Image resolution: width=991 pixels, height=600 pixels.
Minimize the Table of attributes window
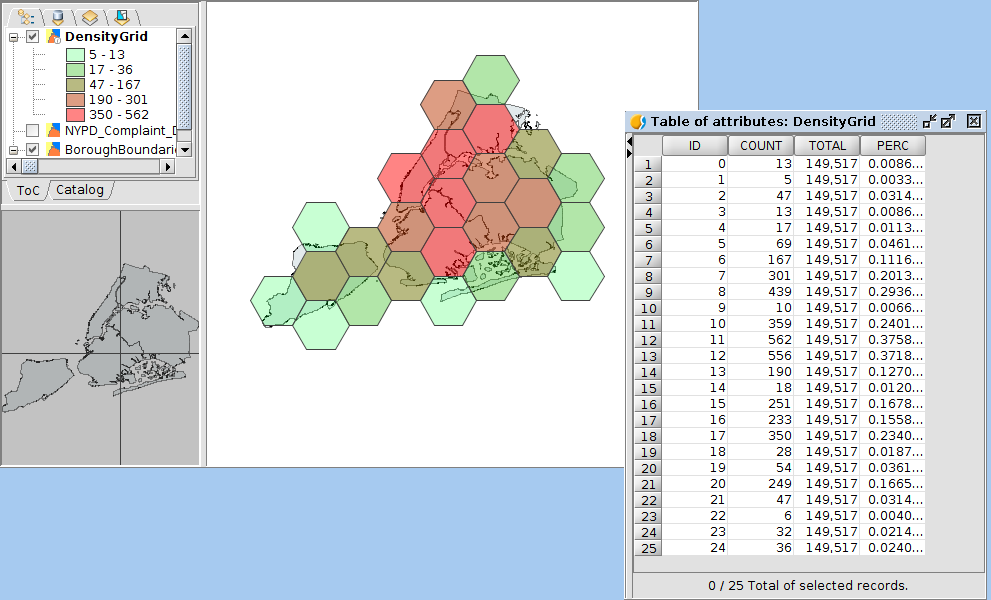coord(929,121)
